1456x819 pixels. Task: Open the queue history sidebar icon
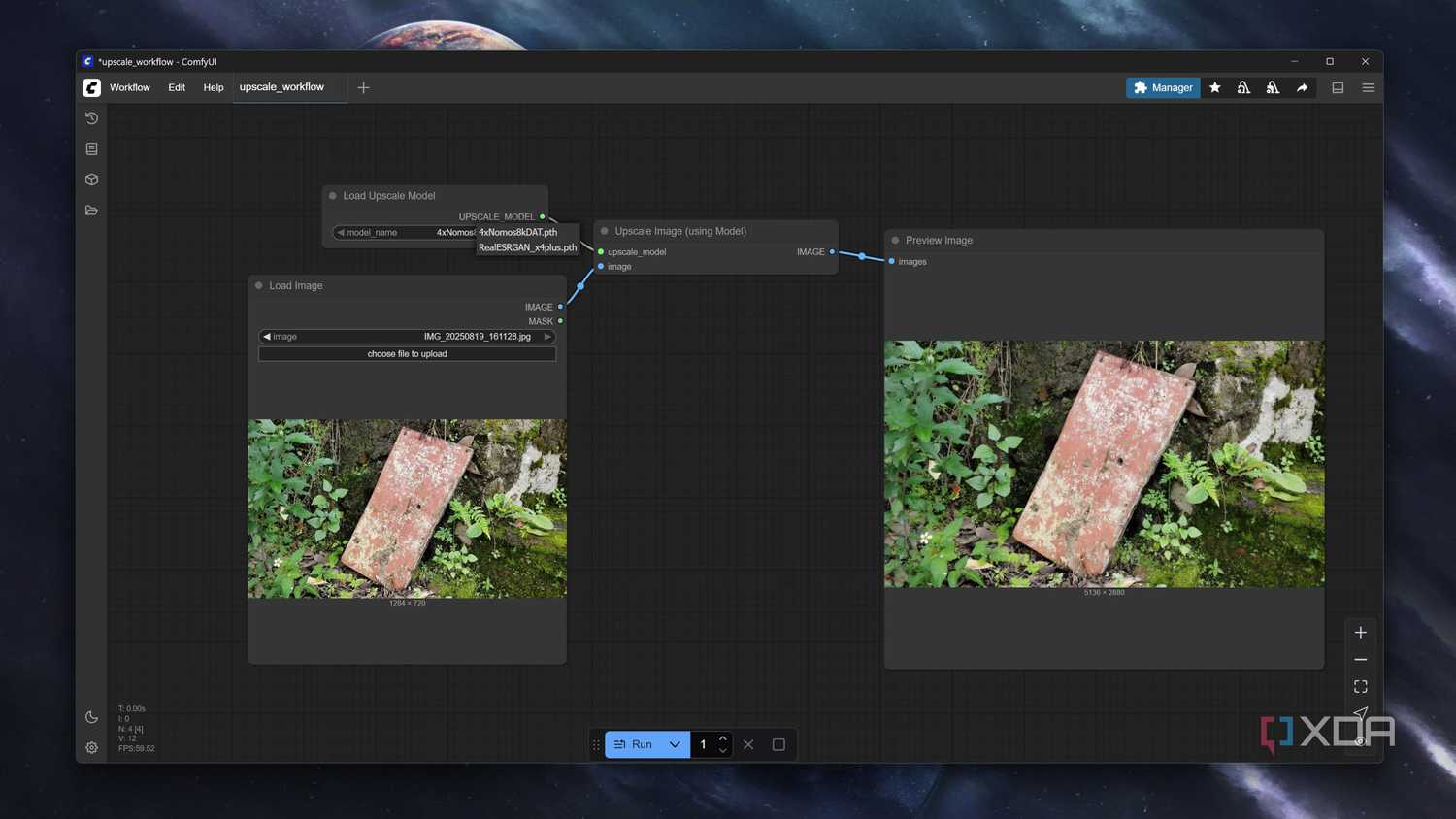coord(91,118)
